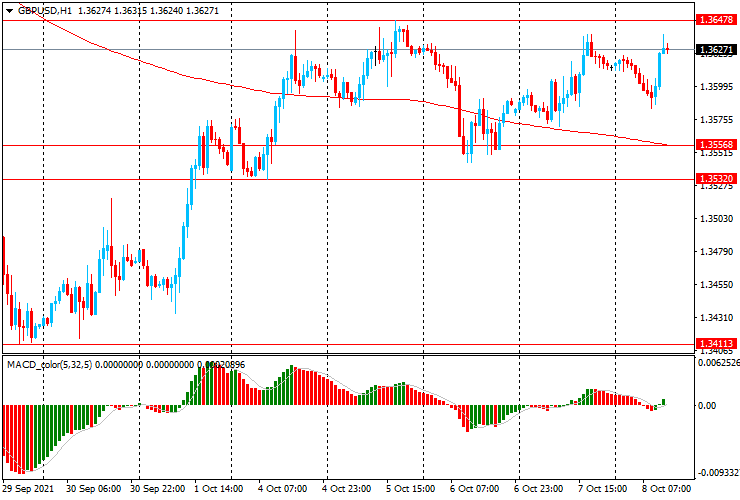Click the 4 Oct 07:00 time label
Viewport: 740px width, 500px height.
[282, 488]
